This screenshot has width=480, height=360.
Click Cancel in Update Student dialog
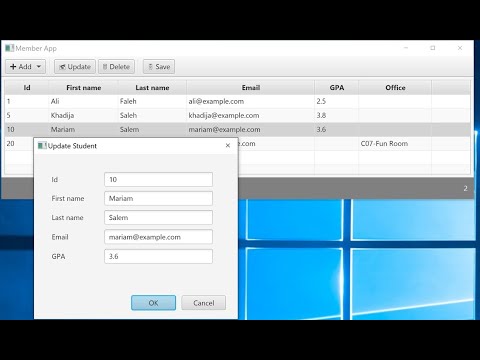coord(204,303)
